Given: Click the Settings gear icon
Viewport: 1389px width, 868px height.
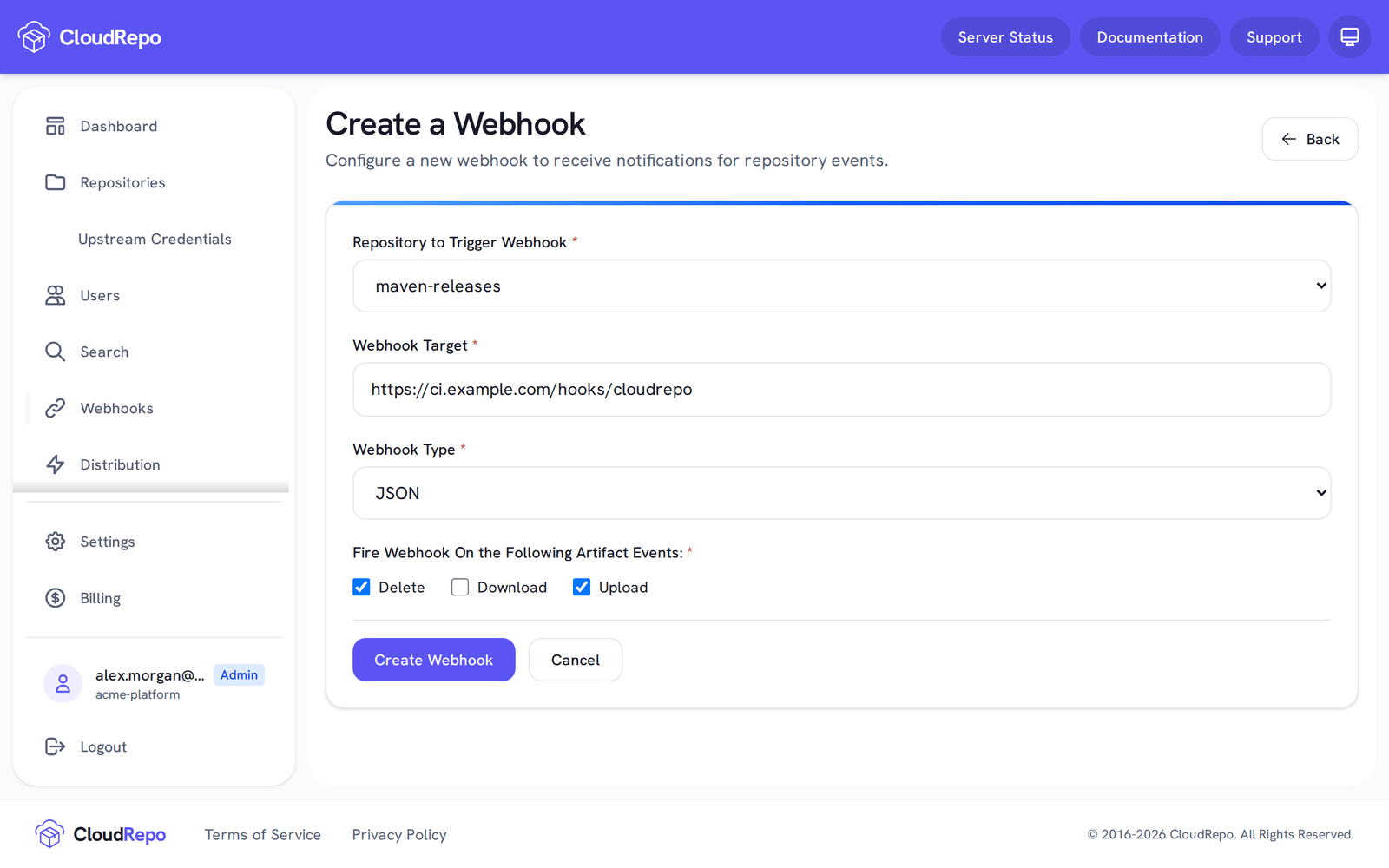Looking at the screenshot, I should 56,542.
